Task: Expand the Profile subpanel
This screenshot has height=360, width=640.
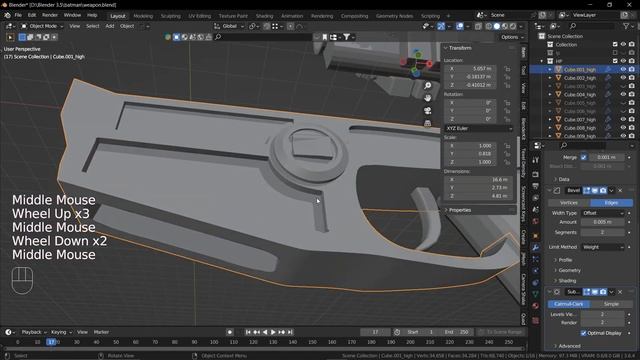Action: [x=564, y=260]
